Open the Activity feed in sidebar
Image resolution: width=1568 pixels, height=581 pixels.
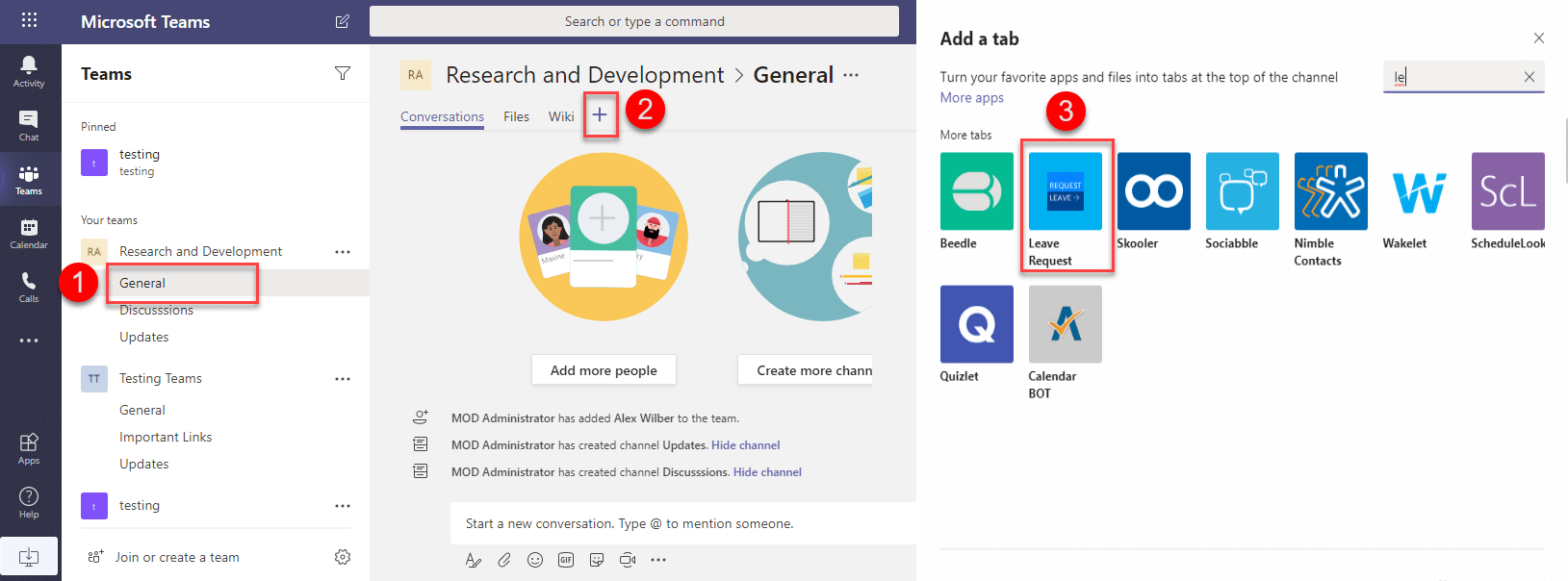pyautogui.click(x=29, y=71)
